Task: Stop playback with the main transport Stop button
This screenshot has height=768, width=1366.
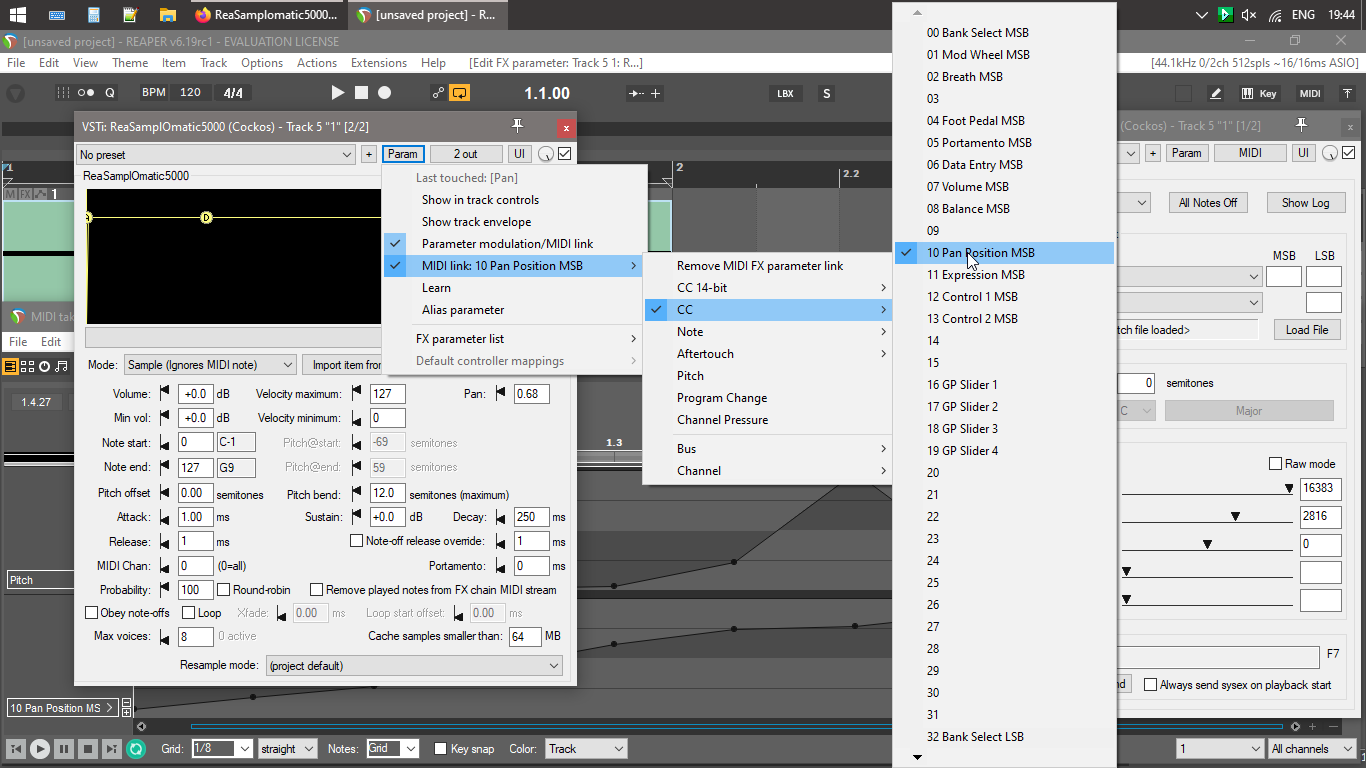Action: coord(361,93)
